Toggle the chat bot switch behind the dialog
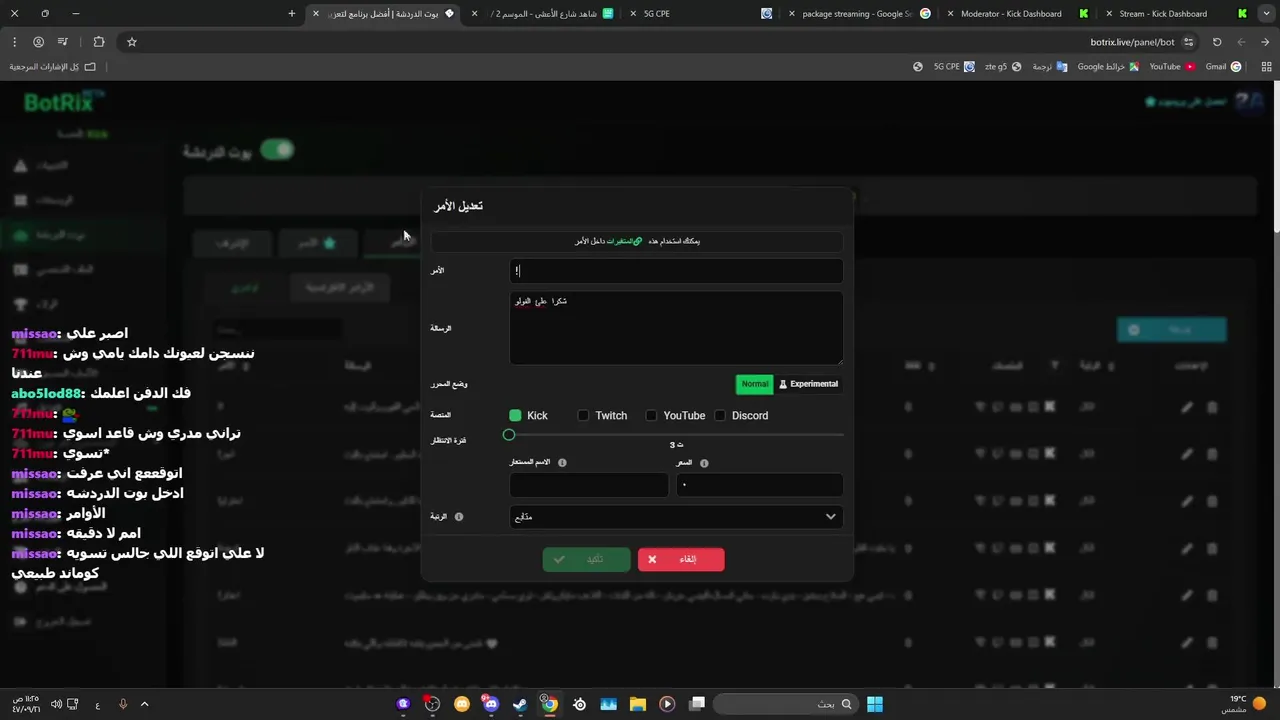1280x720 pixels. click(x=277, y=150)
